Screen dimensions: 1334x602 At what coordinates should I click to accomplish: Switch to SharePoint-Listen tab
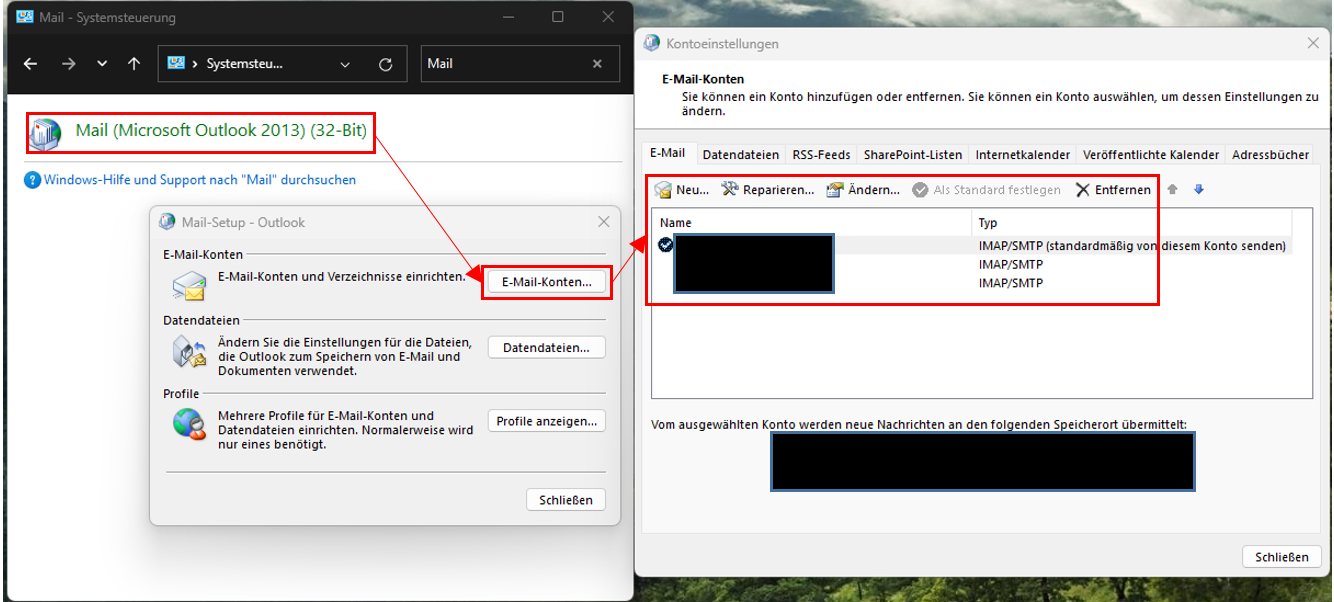(913, 155)
